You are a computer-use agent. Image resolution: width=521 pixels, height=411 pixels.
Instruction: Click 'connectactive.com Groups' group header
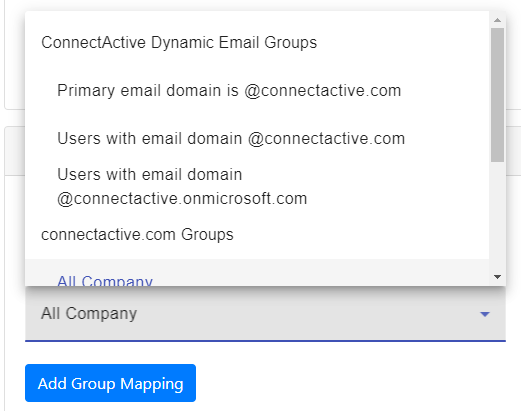137,235
